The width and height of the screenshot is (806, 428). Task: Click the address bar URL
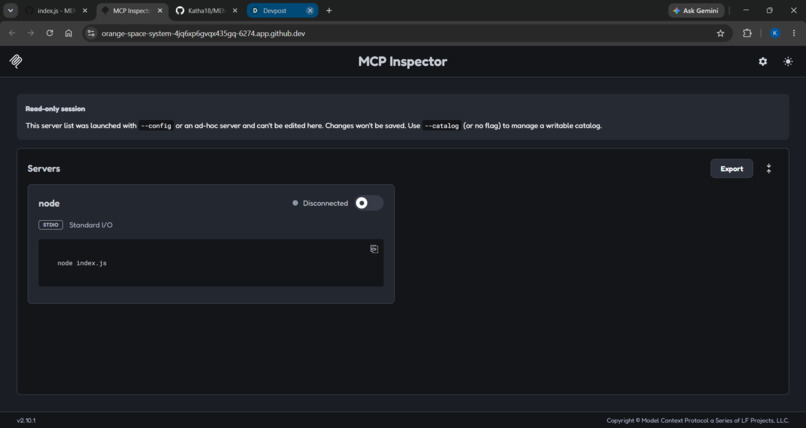point(203,33)
